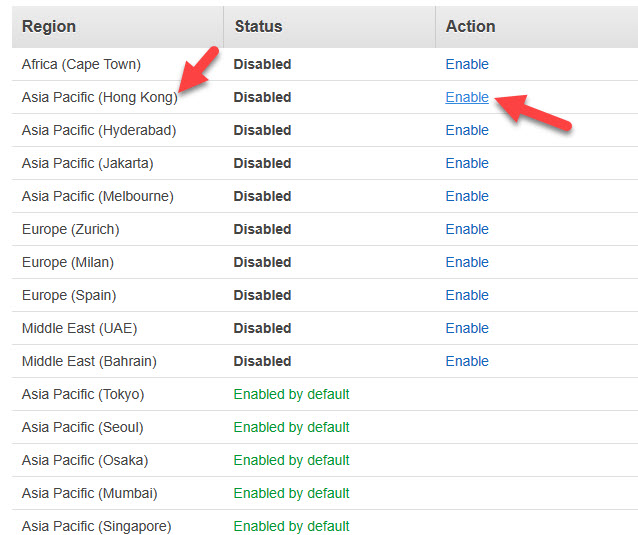Click Enabled by default status for Osaka

(x=291, y=460)
